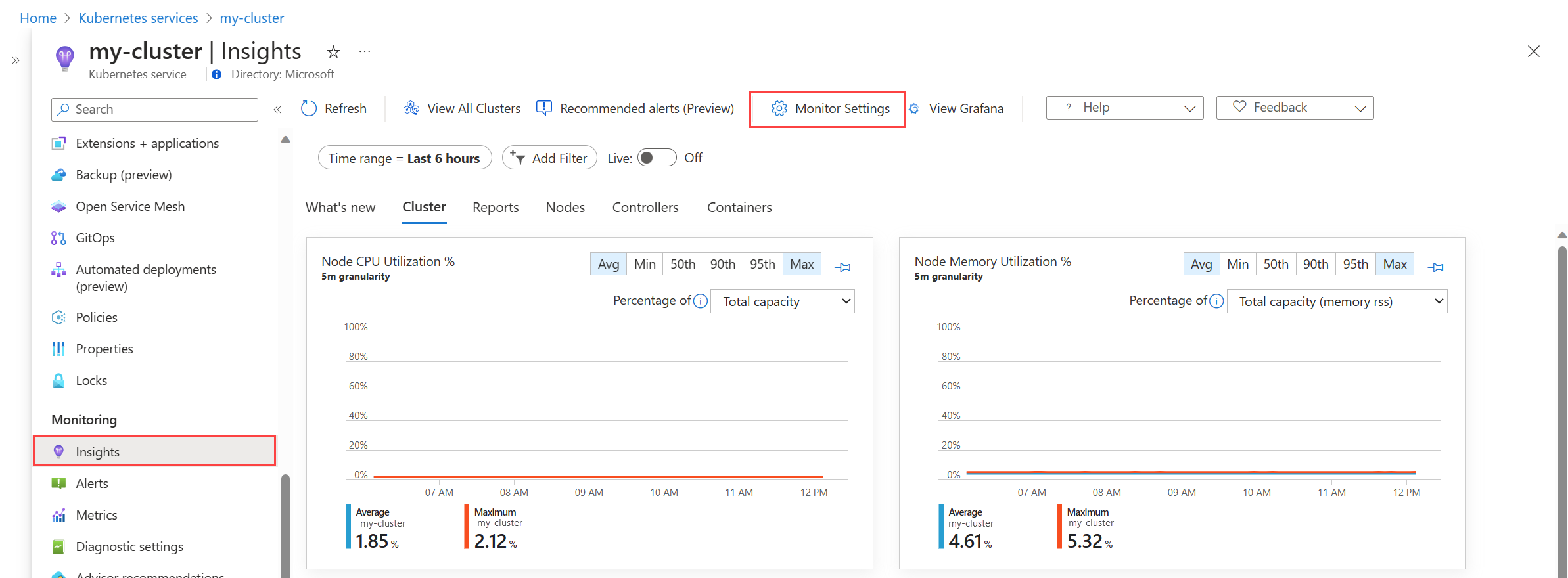The image size is (1568, 578).
Task: Toggle Avg on the Node CPU chart
Action: click(x=608, y=264)
